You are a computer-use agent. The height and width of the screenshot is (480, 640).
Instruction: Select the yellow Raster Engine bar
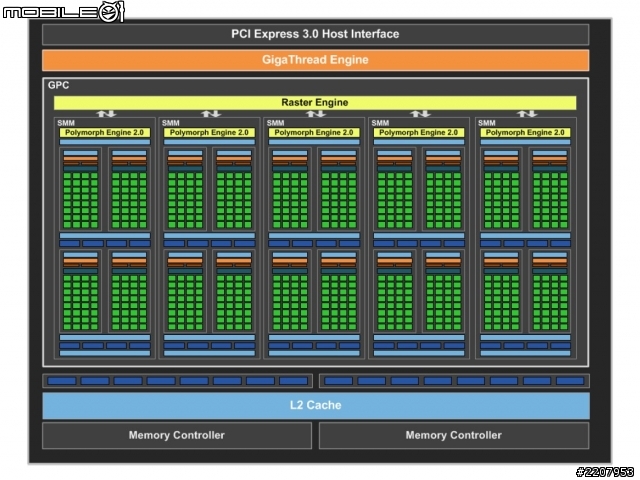click(315, 102)
